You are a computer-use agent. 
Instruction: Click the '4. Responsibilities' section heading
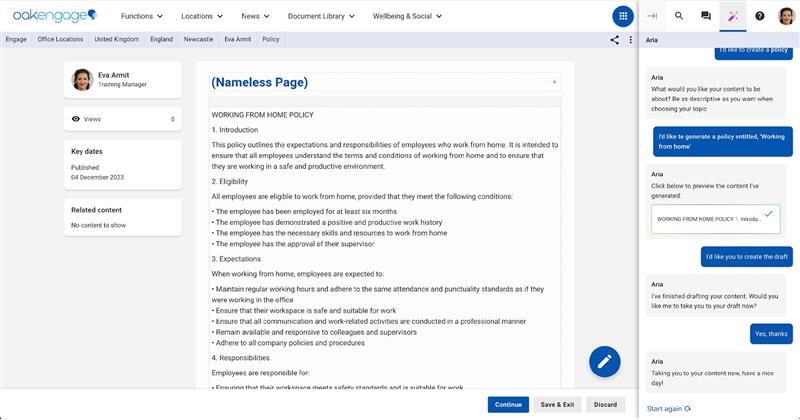[x=240, y=358]
